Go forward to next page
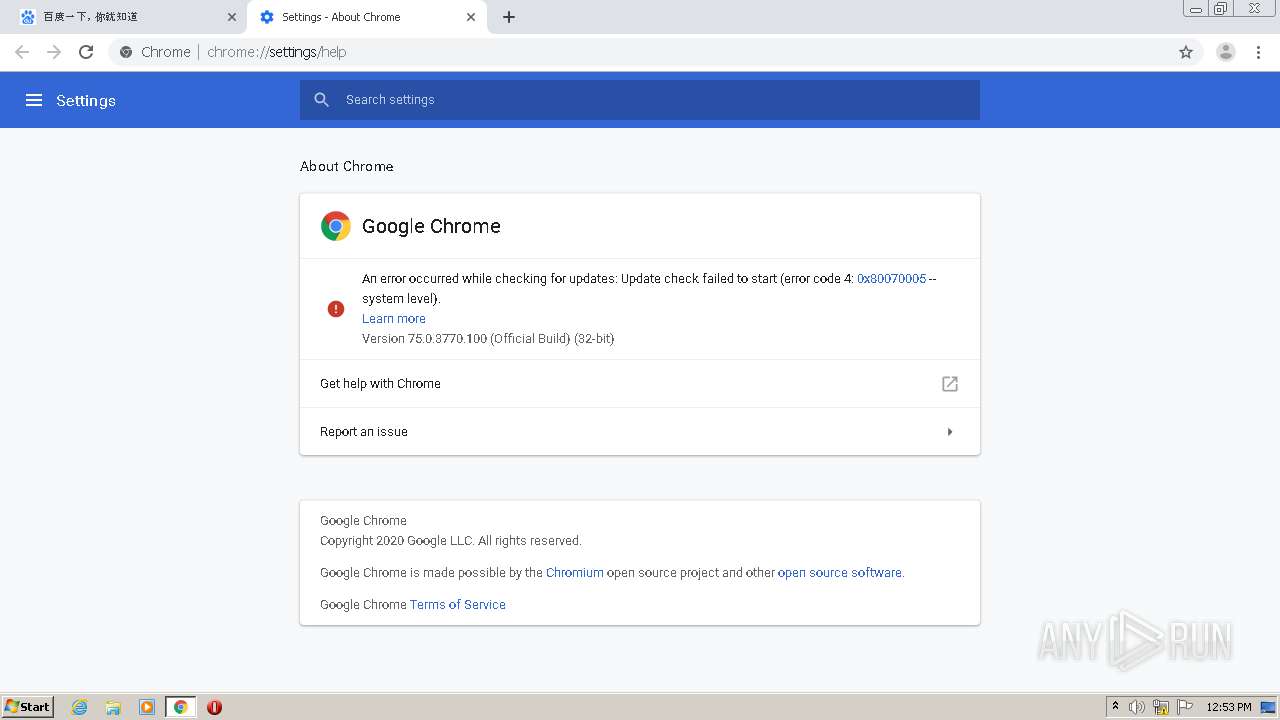 54,52
